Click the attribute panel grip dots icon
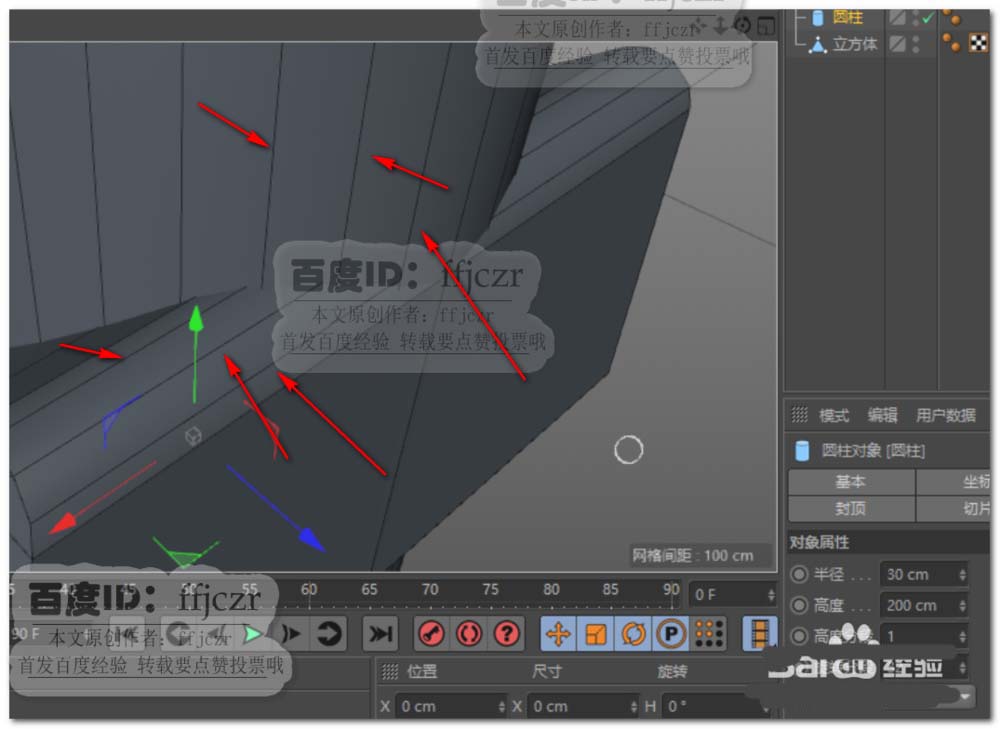Viewport: 1000px width, 729px height. pyautogui.click(x=799, y=415)
